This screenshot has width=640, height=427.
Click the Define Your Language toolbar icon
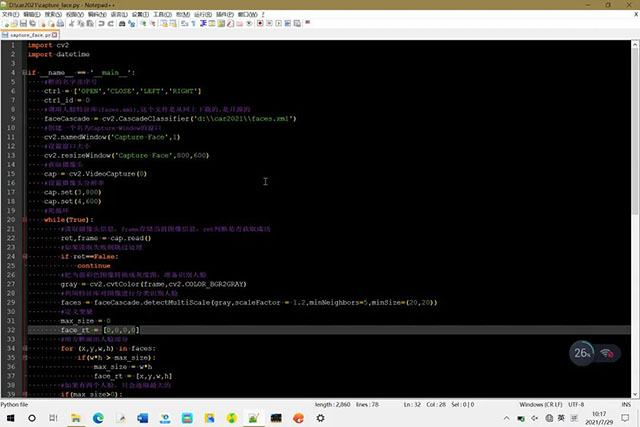click(x=212, y=24)
